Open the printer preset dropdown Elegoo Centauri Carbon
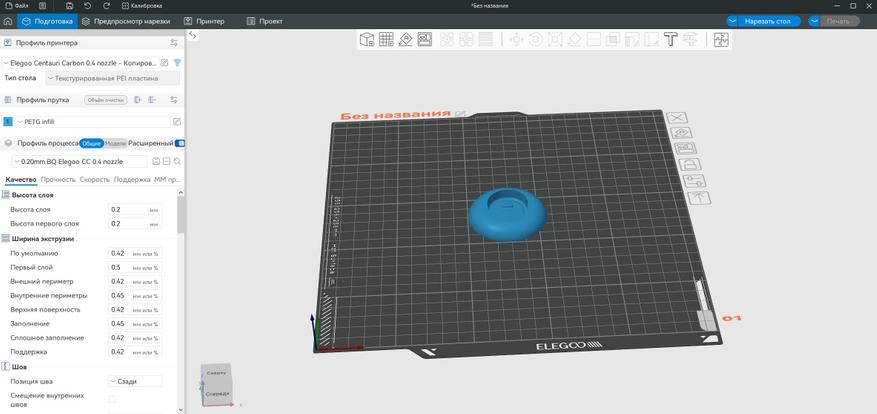 [81, 63]
